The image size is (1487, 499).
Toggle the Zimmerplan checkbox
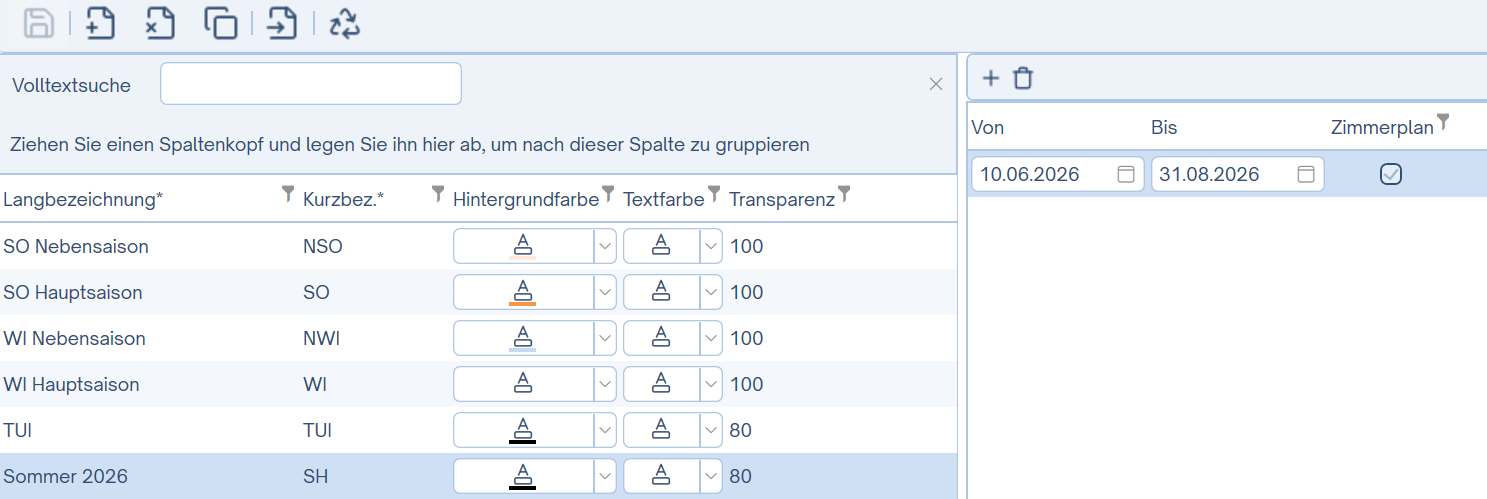tap(1390, 174)
